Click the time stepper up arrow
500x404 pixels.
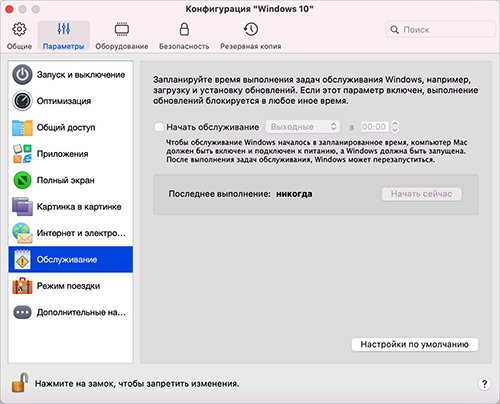tap(395, 123)
